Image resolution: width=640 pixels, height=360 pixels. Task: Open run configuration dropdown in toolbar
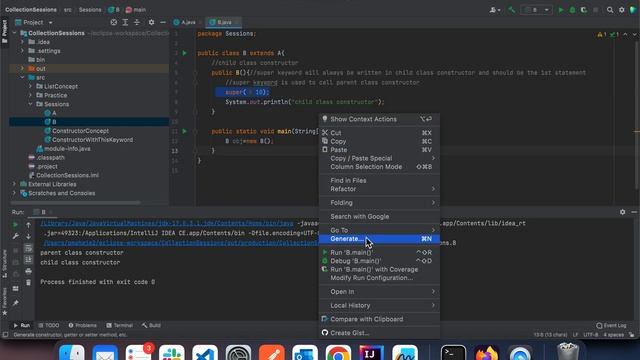click(536, 10)
